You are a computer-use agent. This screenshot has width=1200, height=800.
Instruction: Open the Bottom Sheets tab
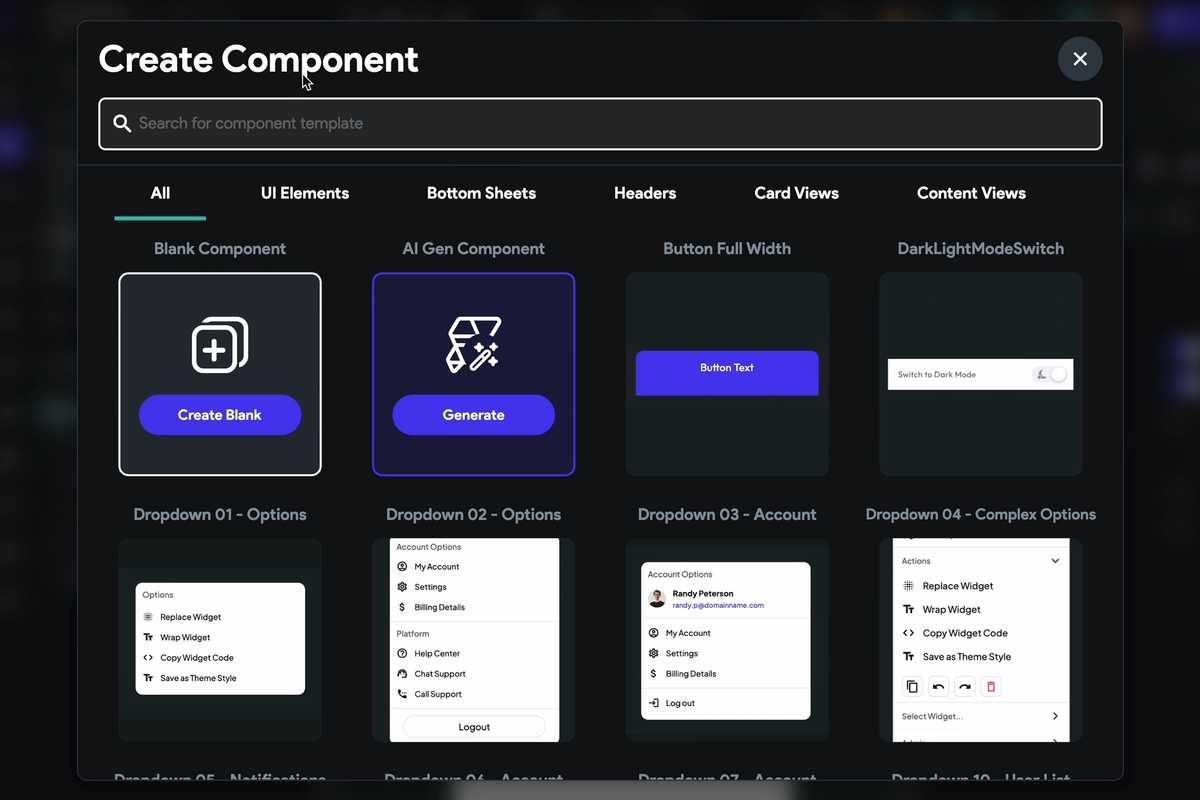click(481, 193)
